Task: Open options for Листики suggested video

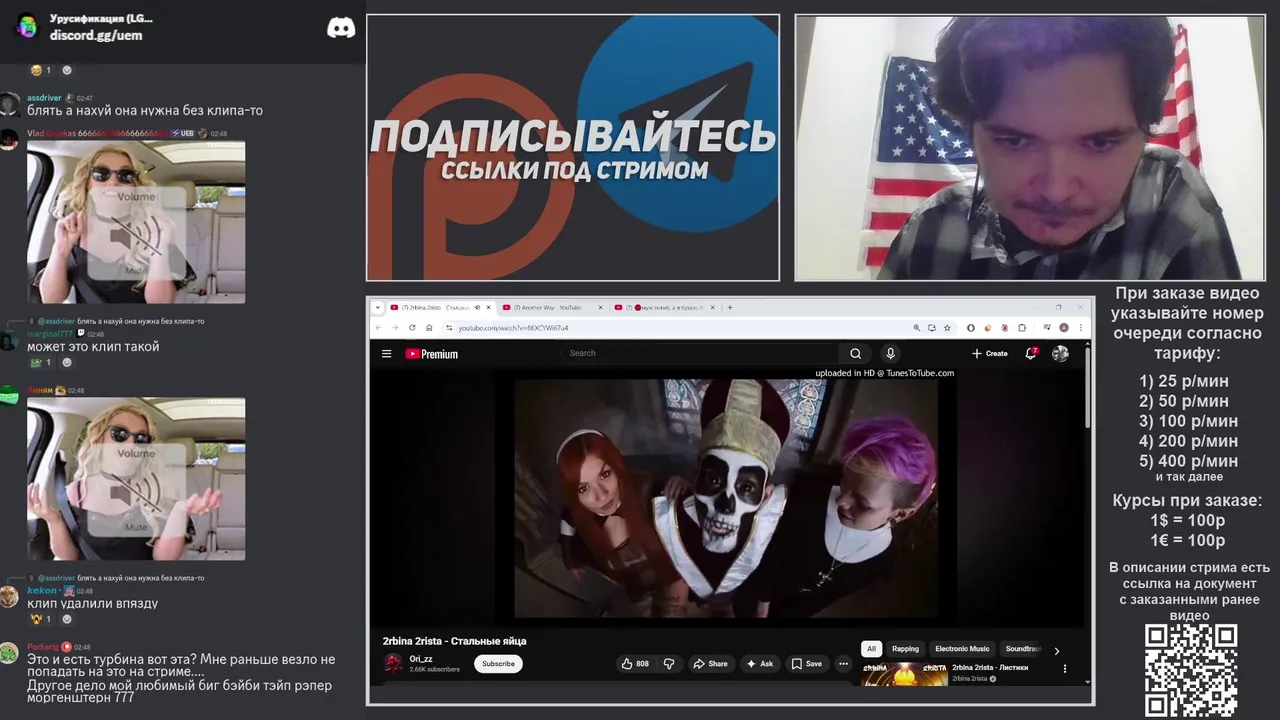Action: [x=1064, y=668]
